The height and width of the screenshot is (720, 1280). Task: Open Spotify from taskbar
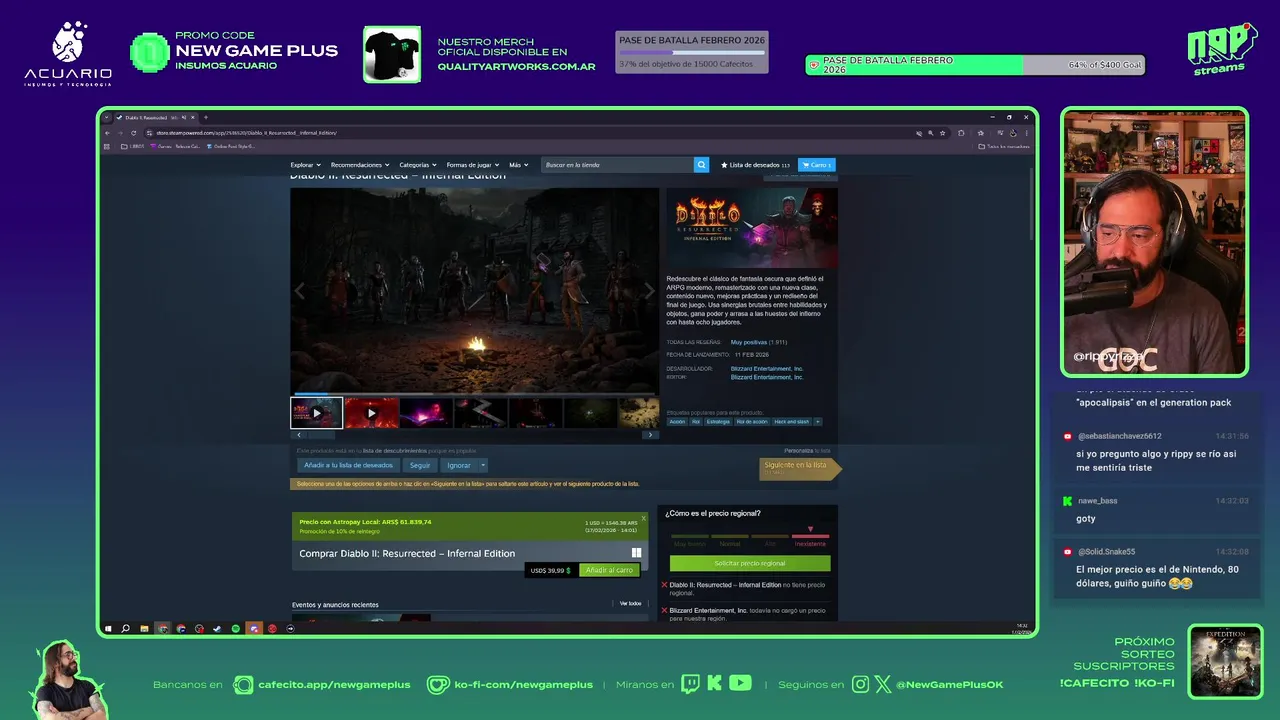click(x=235, y=629)
